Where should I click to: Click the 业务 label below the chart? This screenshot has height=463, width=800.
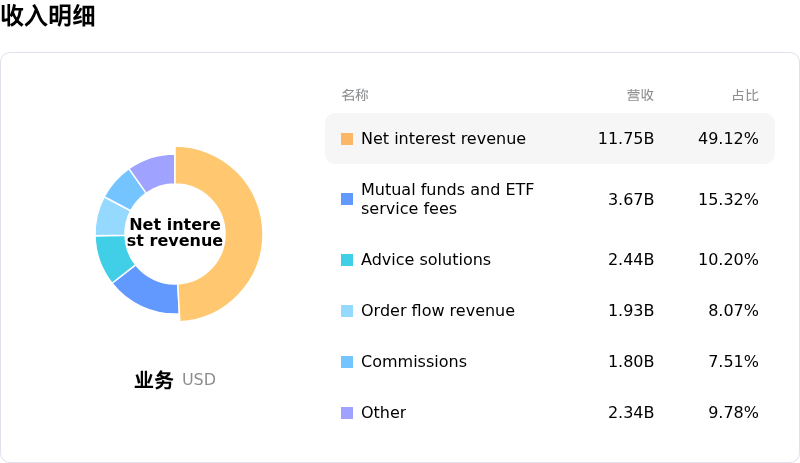[154, 380]
